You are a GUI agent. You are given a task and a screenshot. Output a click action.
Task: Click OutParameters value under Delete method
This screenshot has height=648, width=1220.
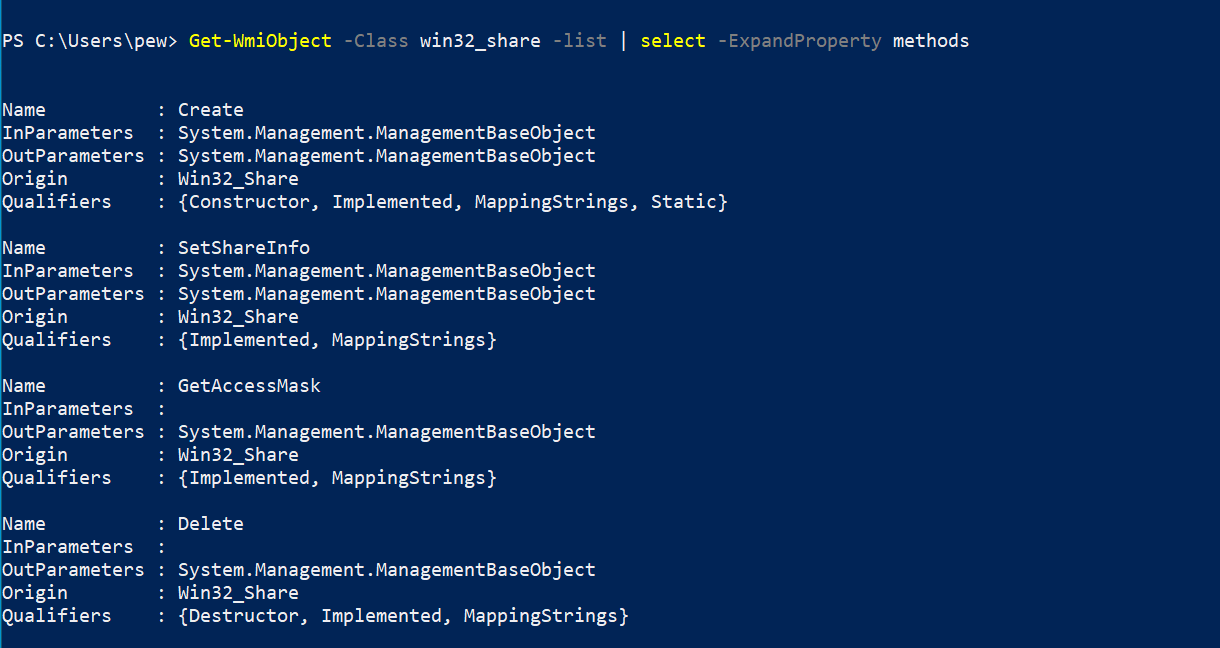387,570
